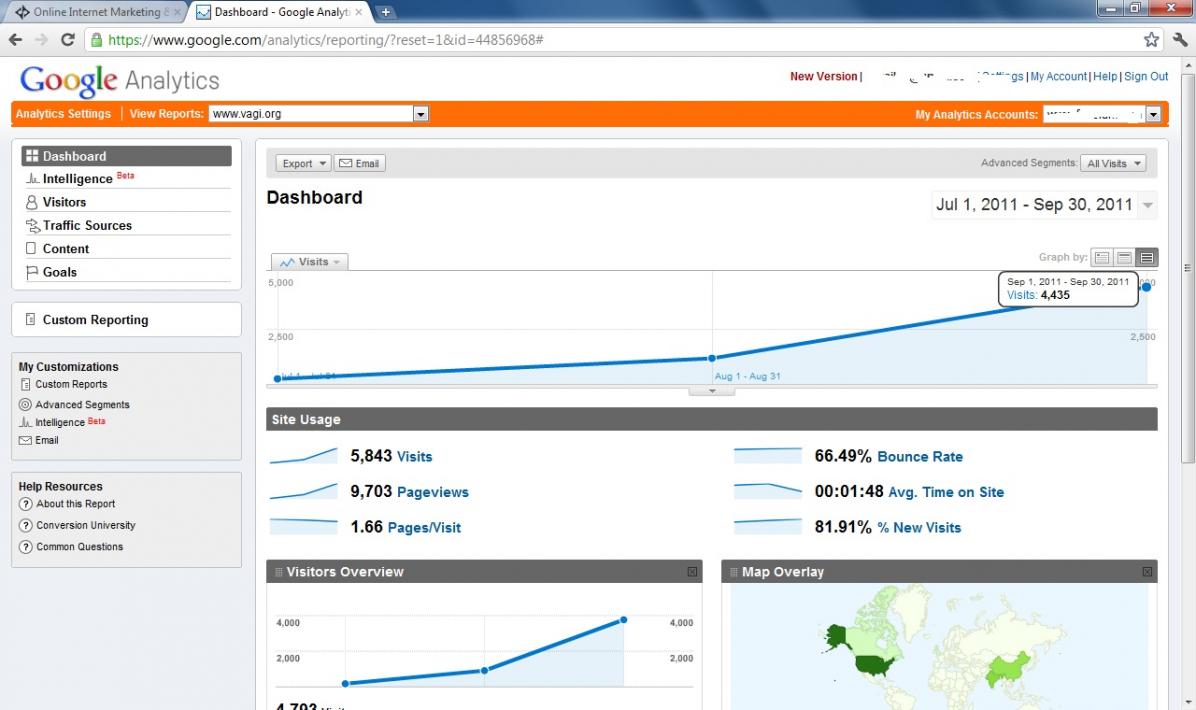Collapse the graph with the bottom handle arrow
This screenshot has width=1196, height=710.
[712, 391]
